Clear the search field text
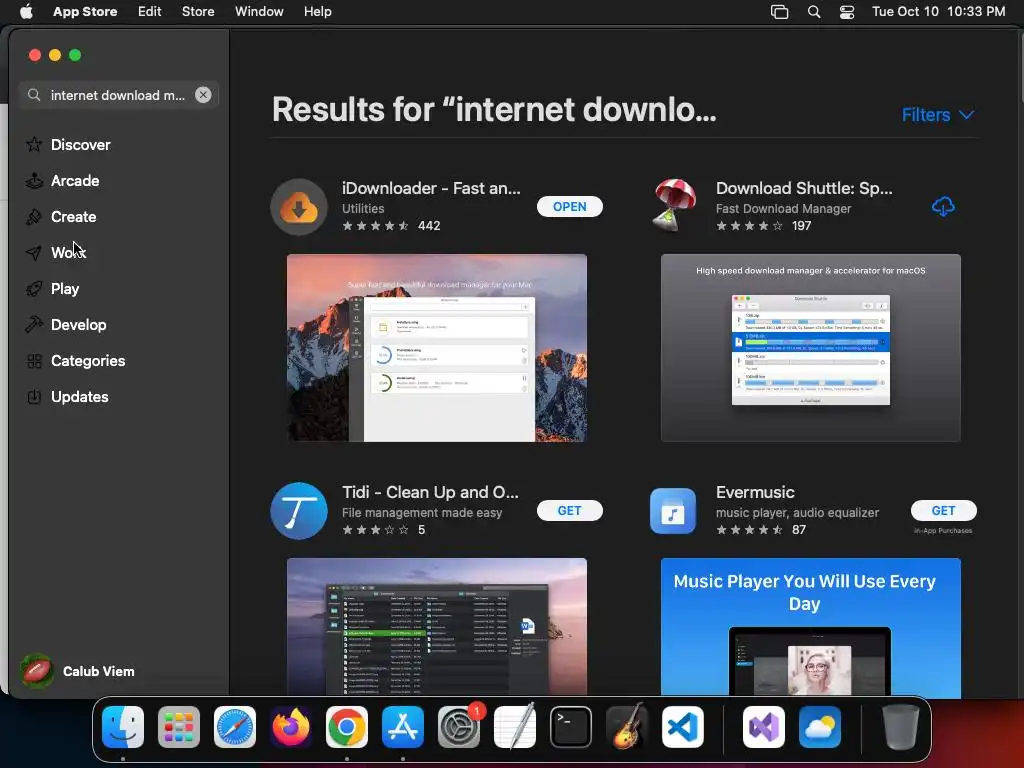This screenshot has height=768, width=1024. [x=203, y=95]
